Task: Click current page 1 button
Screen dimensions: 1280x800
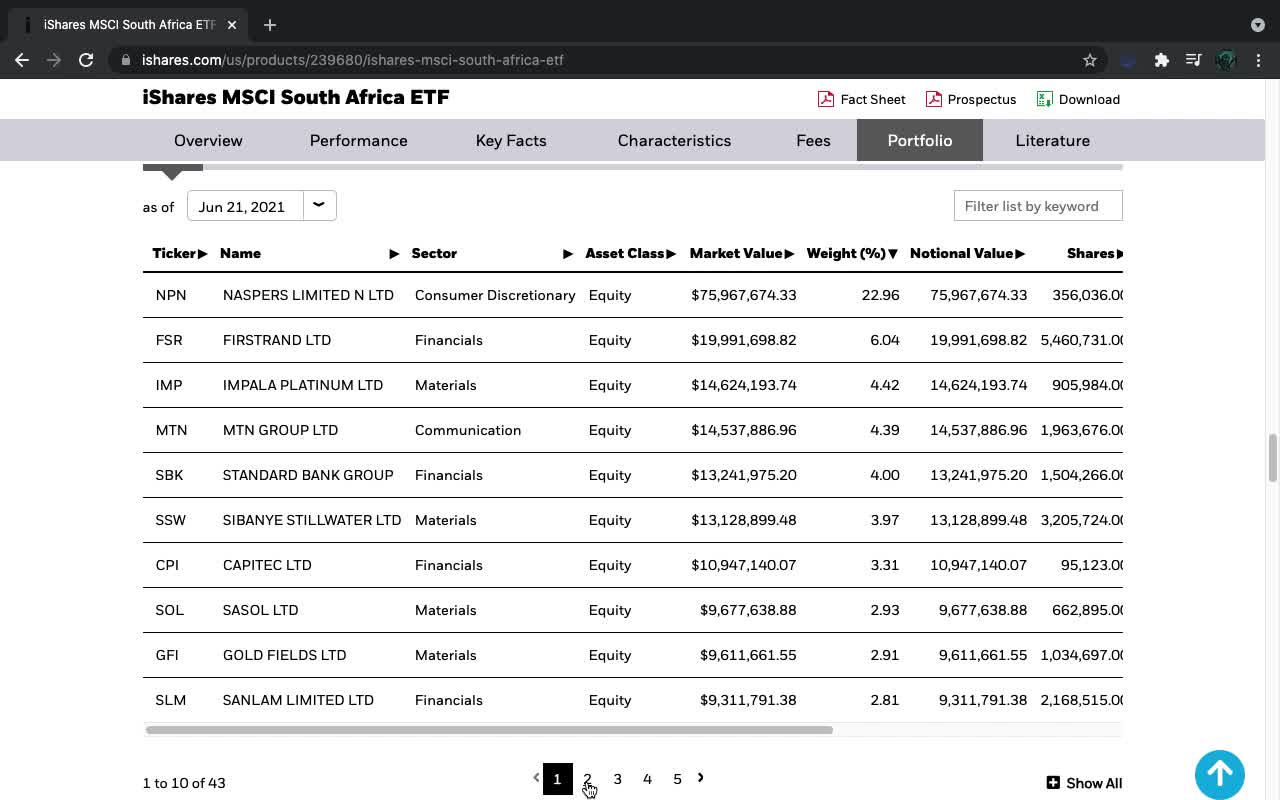Action: 557,779
